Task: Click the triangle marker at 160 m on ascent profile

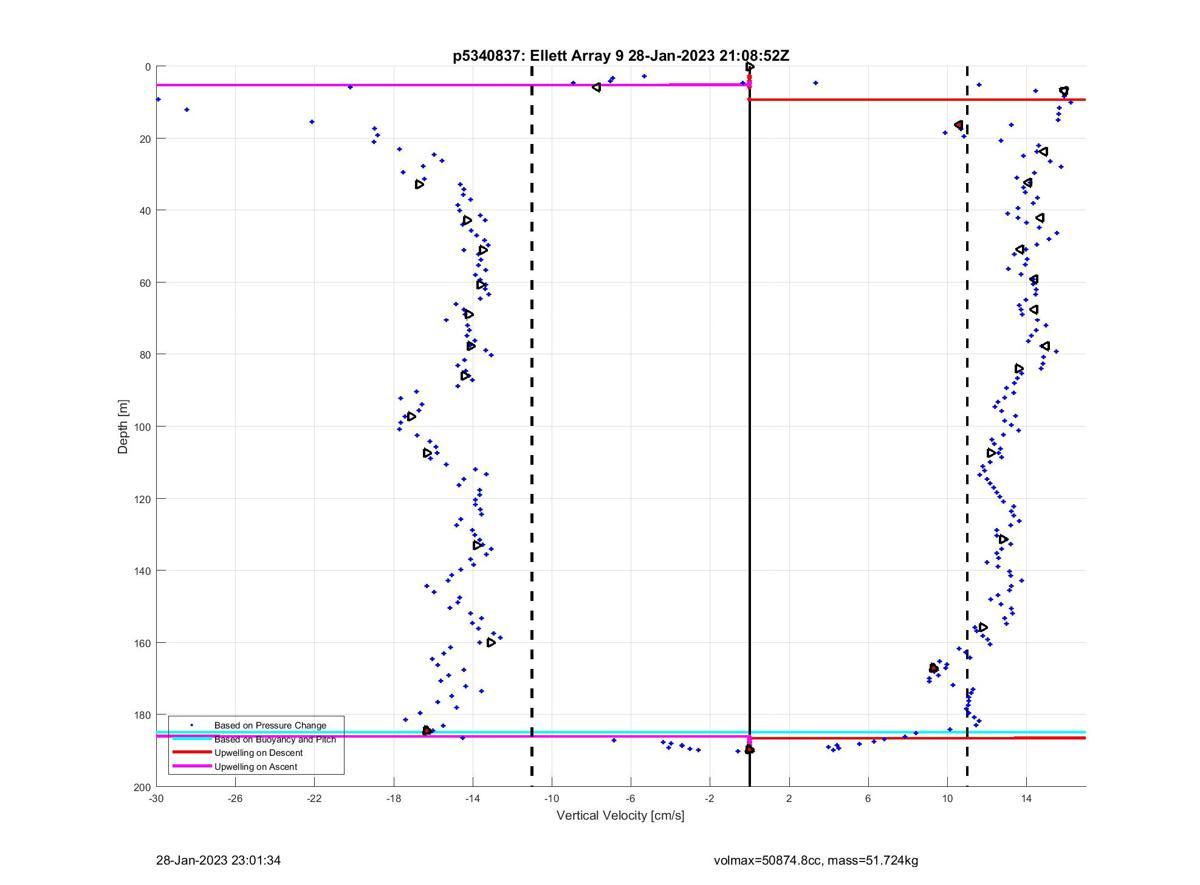Action: pyautogui.click(x=491, y=642)
